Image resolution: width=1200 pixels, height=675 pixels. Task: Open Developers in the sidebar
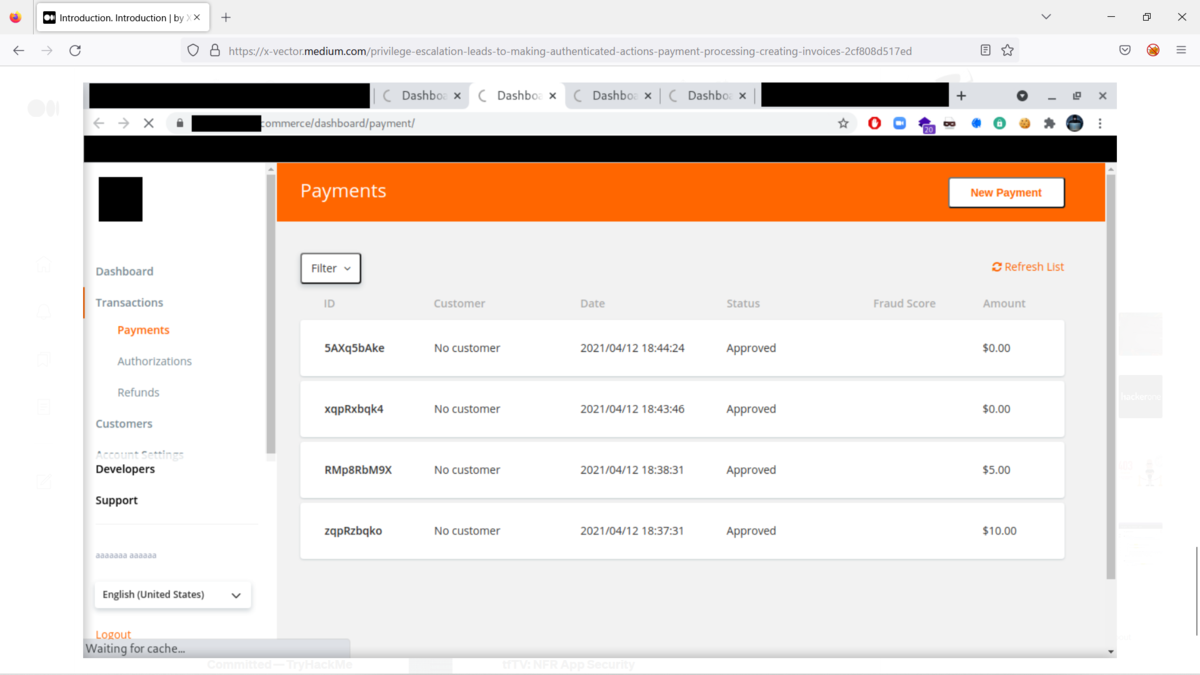pos(125,469)
